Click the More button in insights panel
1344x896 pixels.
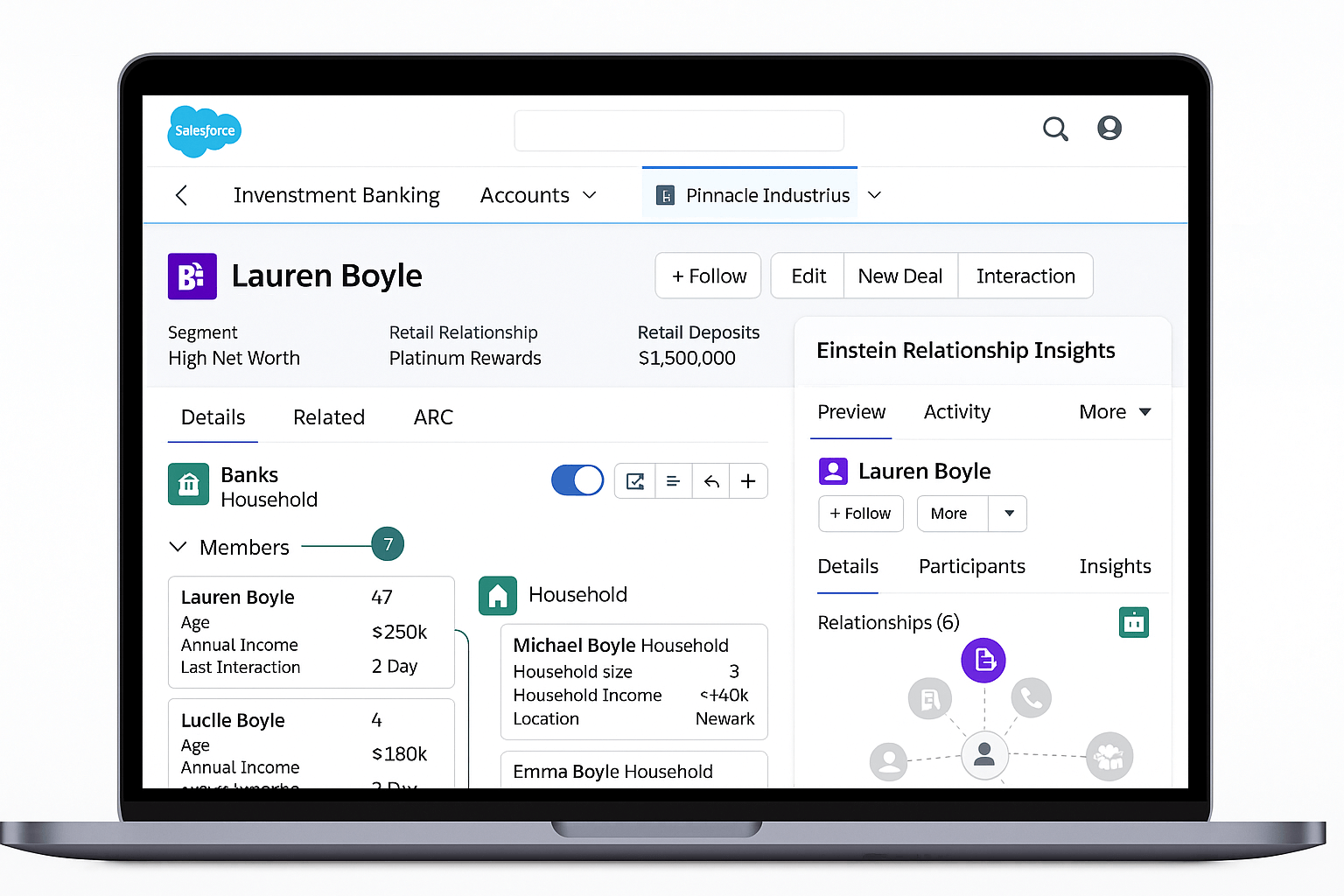click(x=952, y=514)
